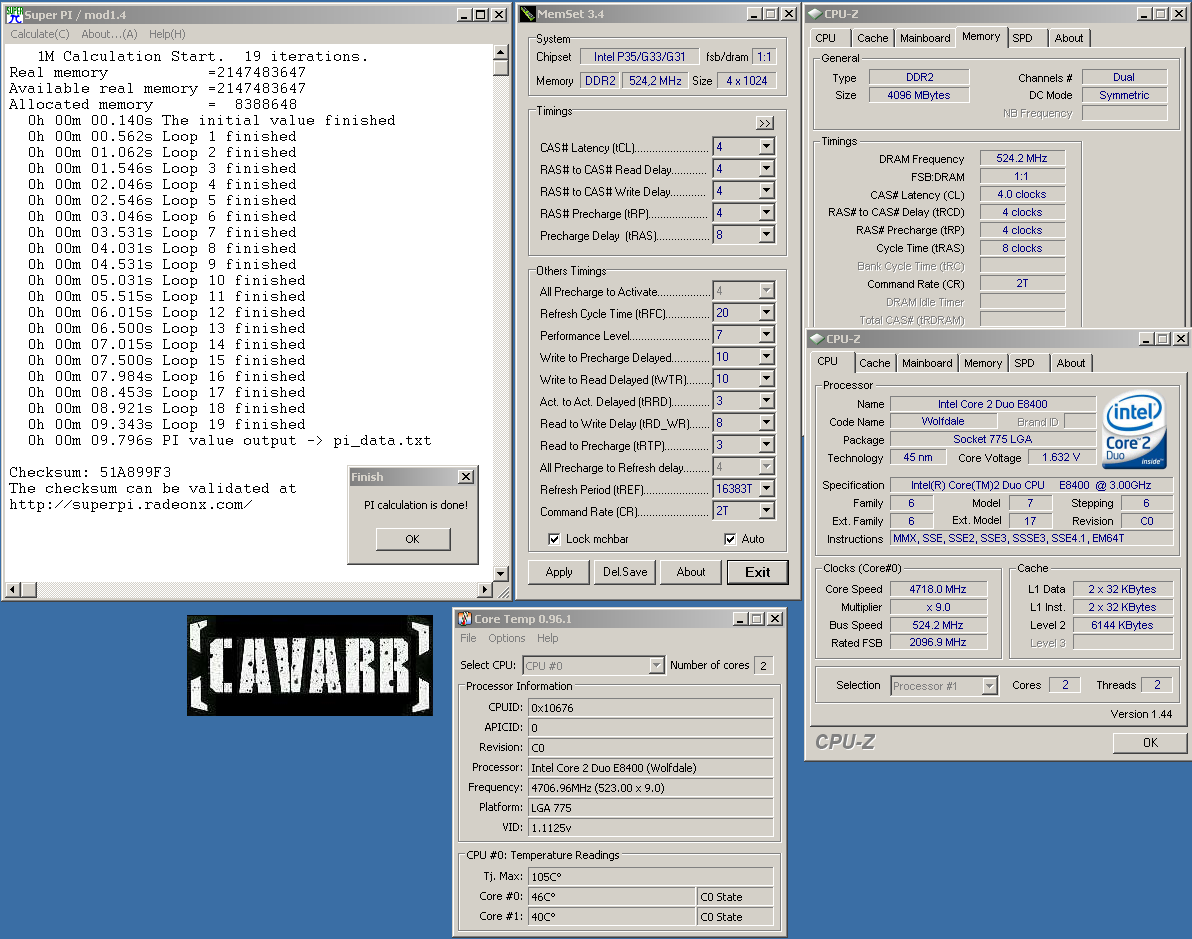Switch to Cache tab in lower CPU-Z window
Image resolution: width=1192 pixels, height=939 pixels.
[x=874, y=363]
